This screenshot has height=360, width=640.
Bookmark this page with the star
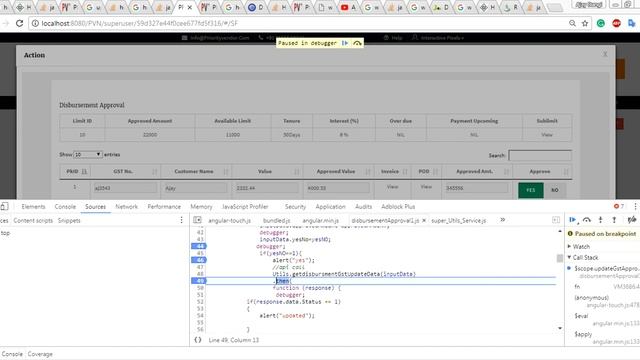(585, 23)
